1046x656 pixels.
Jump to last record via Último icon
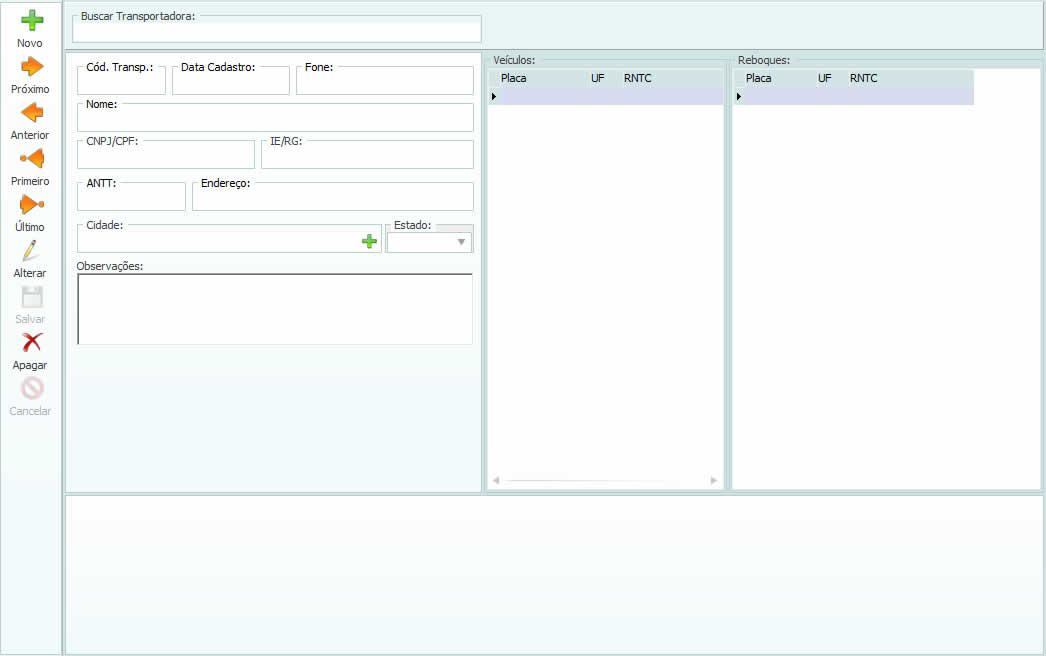tap(31, 204)
